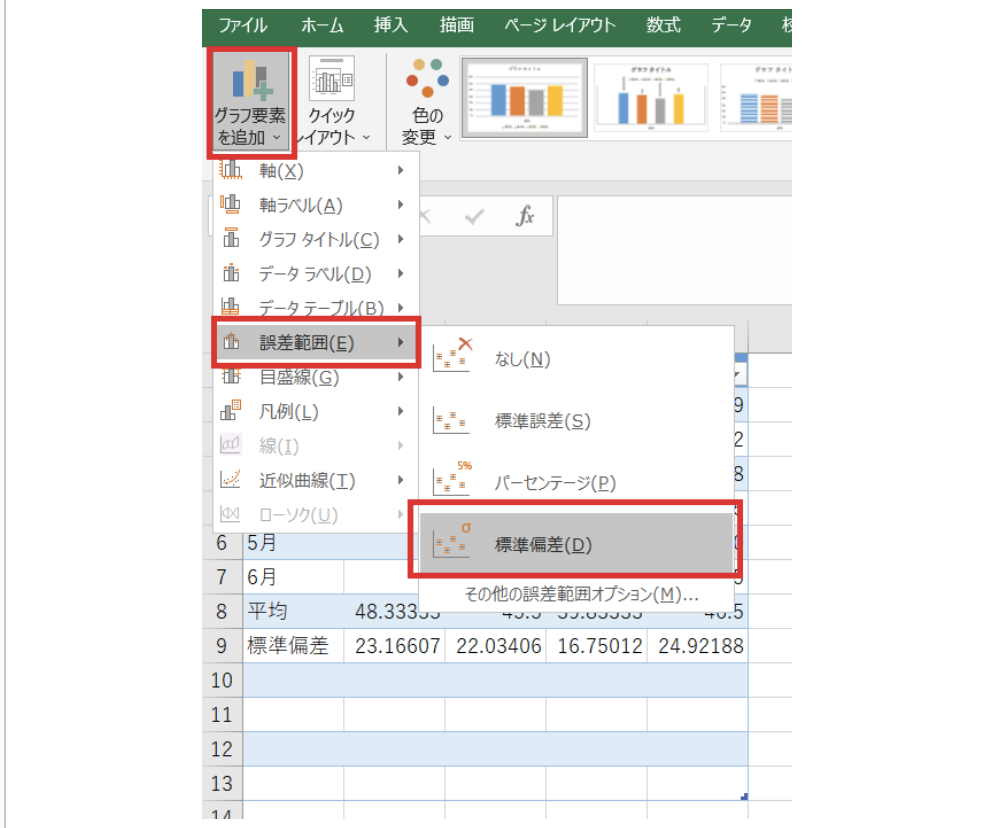Click the 標準誤差(S) error bar icon
988x828 pixels.
coord(451,420)
